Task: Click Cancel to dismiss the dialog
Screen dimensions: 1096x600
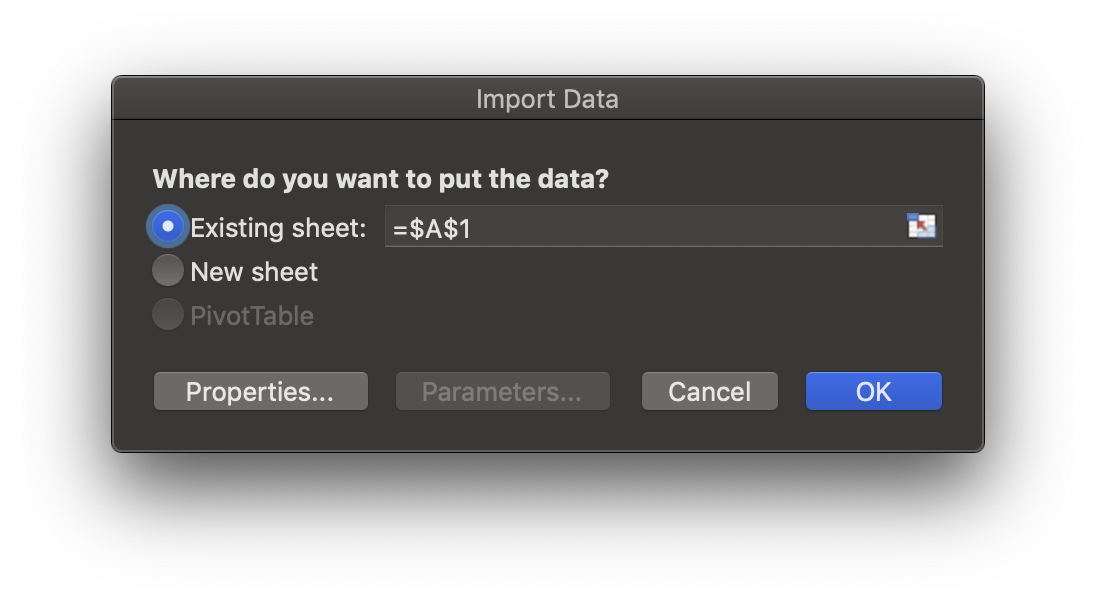Action: (x=709, y=391)
